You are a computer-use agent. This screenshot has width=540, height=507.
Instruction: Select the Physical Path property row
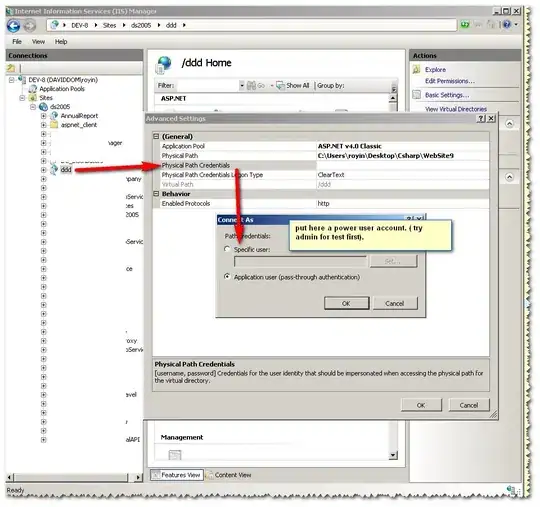(321, 156)
